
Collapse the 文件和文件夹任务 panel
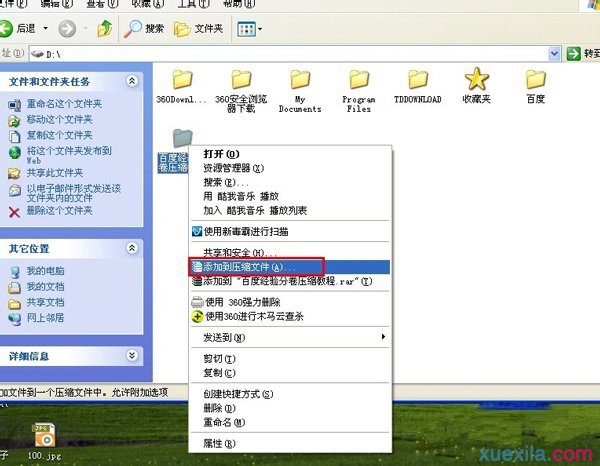[x=132, y=81]
